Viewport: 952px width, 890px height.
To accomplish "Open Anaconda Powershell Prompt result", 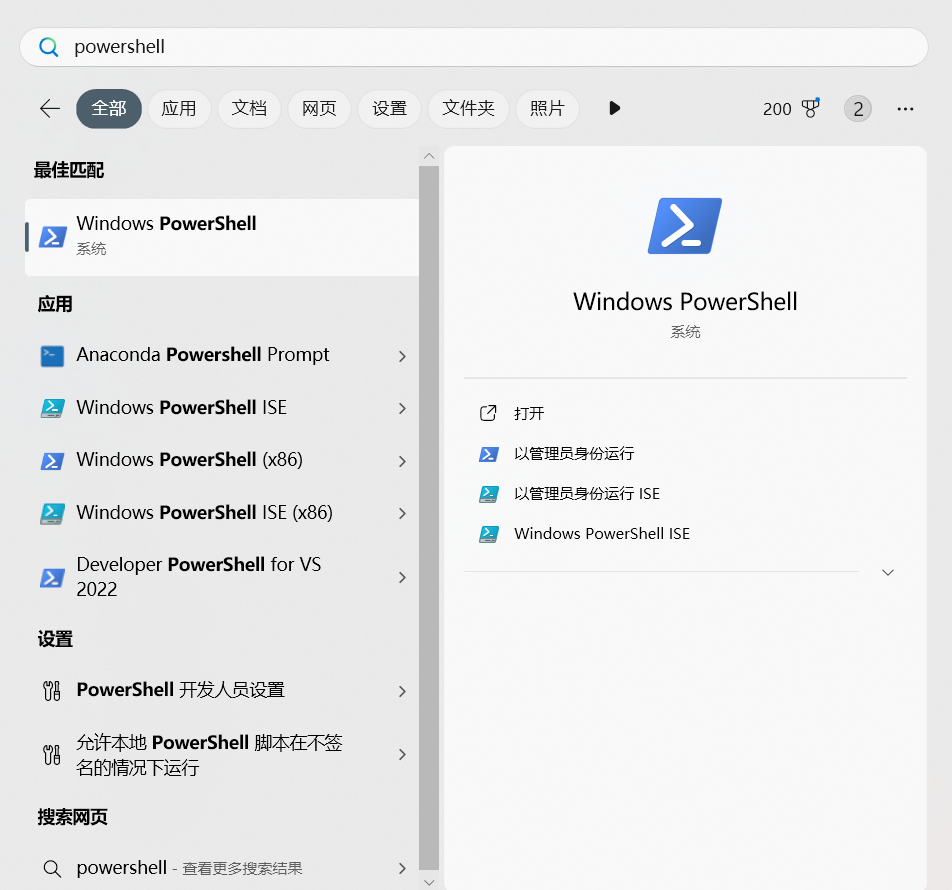I will pos(222,355).
